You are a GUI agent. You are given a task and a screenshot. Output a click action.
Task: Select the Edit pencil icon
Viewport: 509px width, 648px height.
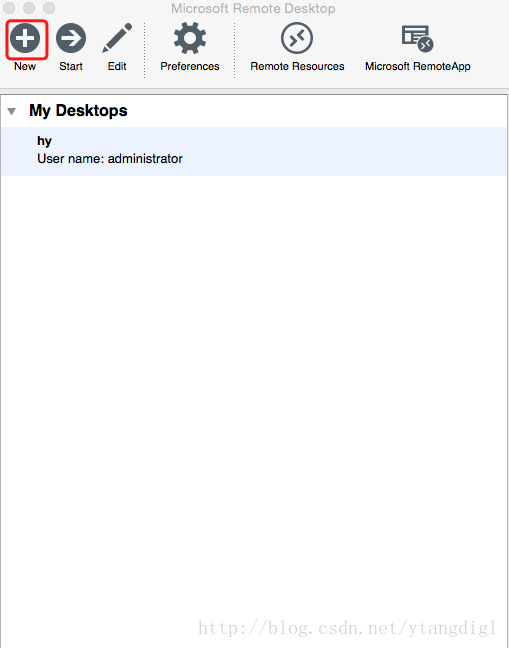(117, 38)
